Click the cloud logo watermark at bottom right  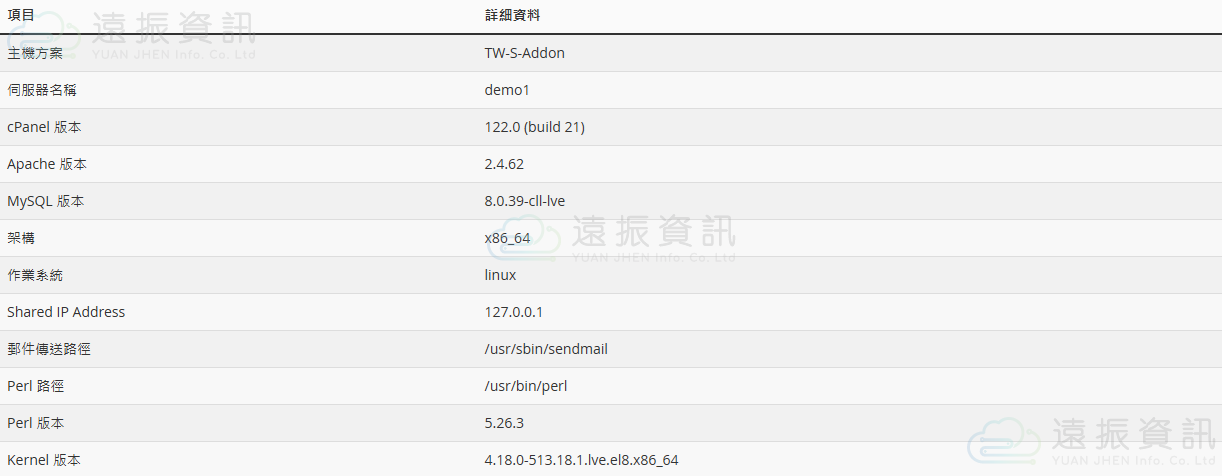(1004, 441)
